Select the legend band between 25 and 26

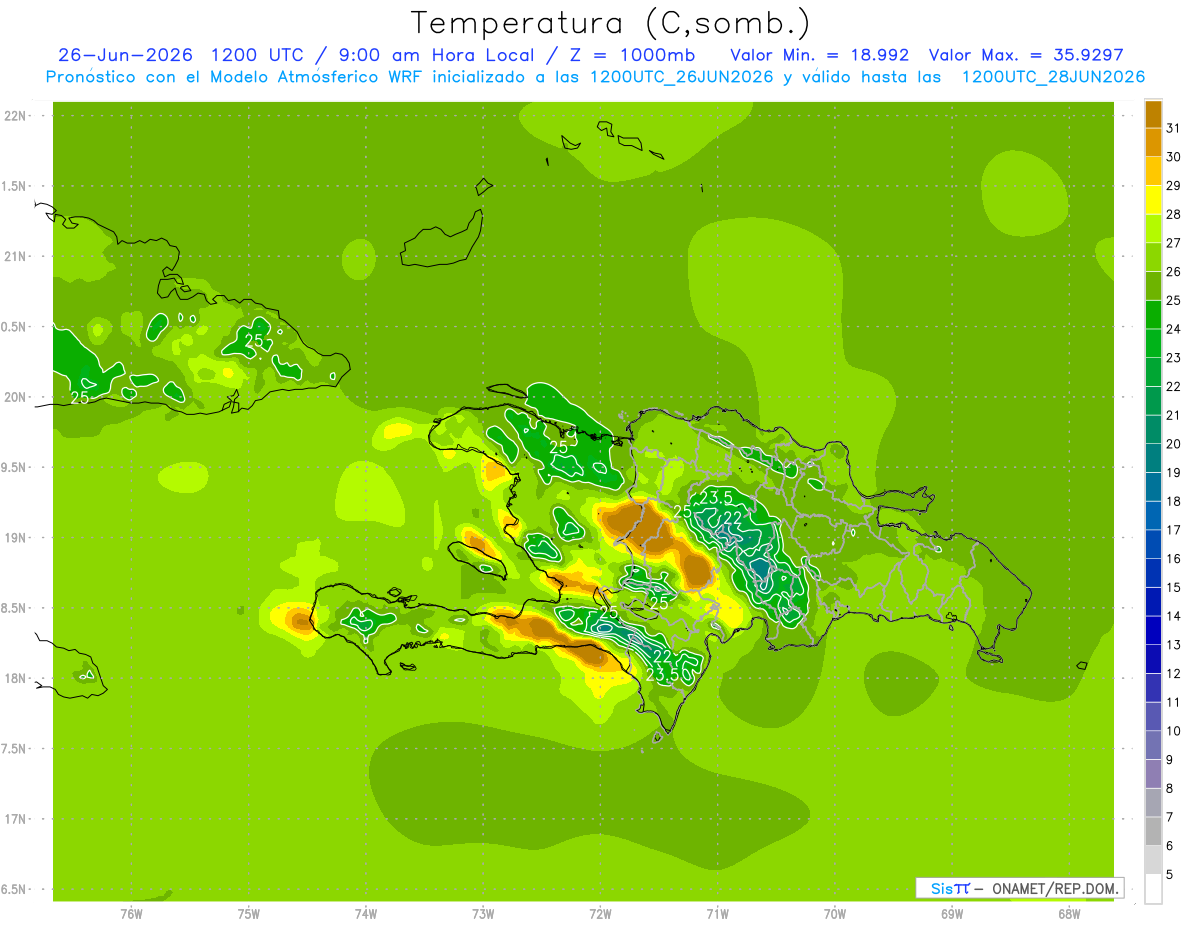point(1153,286)
